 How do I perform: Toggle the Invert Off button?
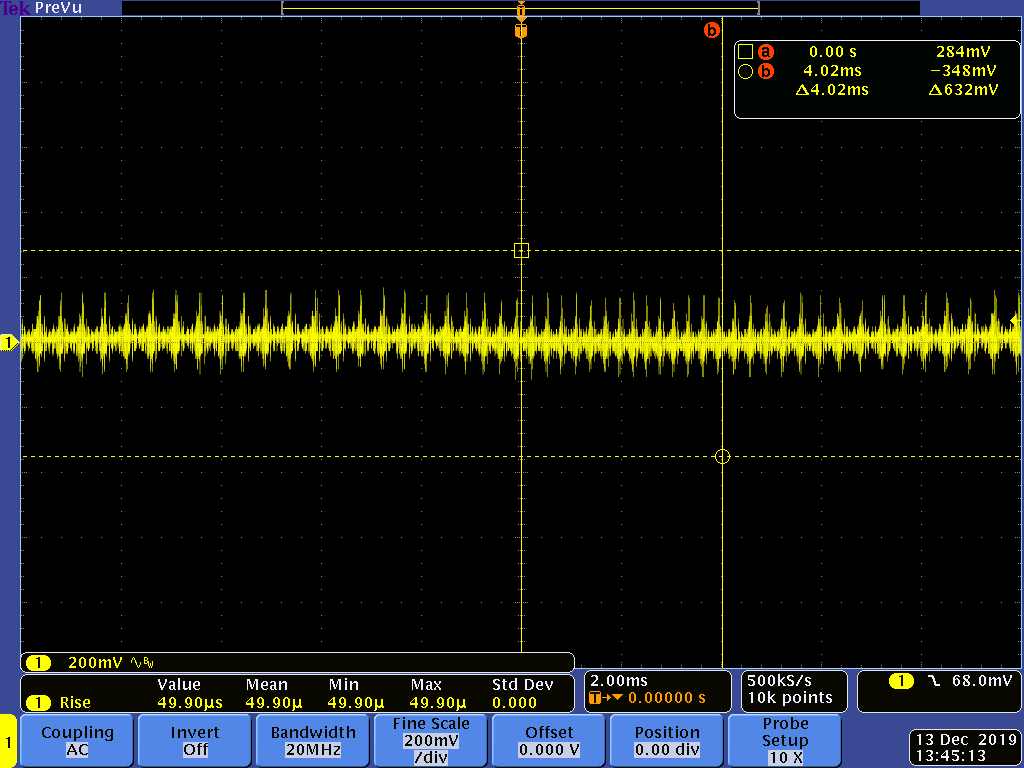point(195,741)
